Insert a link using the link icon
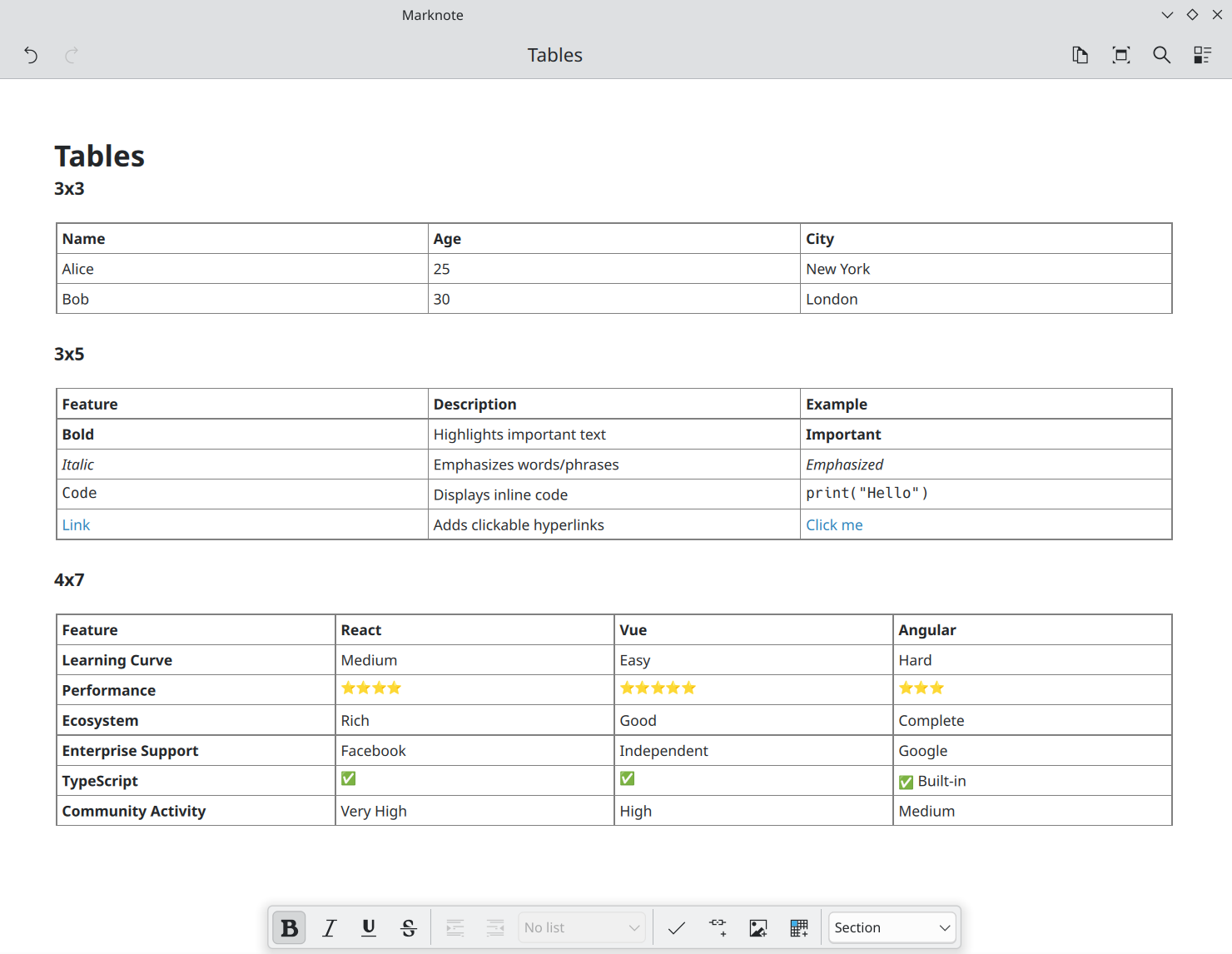1232x954 pixels. tap(717, 927)
